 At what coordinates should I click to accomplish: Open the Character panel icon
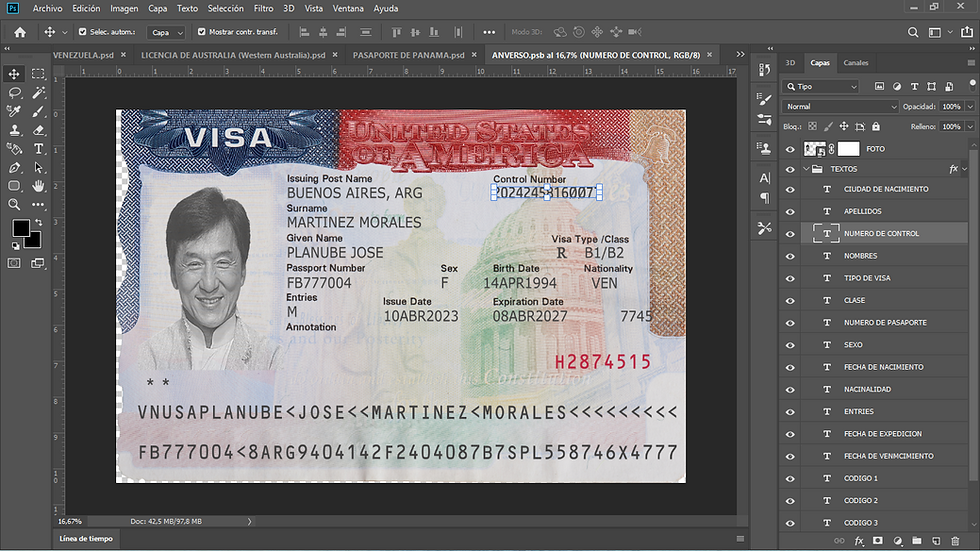[x=764, y=178]
